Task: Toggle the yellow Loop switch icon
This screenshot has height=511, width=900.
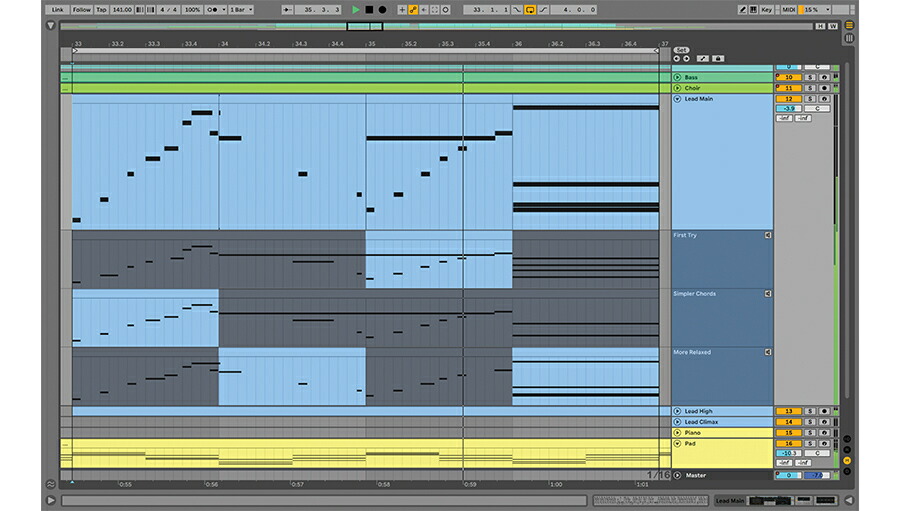Action: click(x=530, y=9)
